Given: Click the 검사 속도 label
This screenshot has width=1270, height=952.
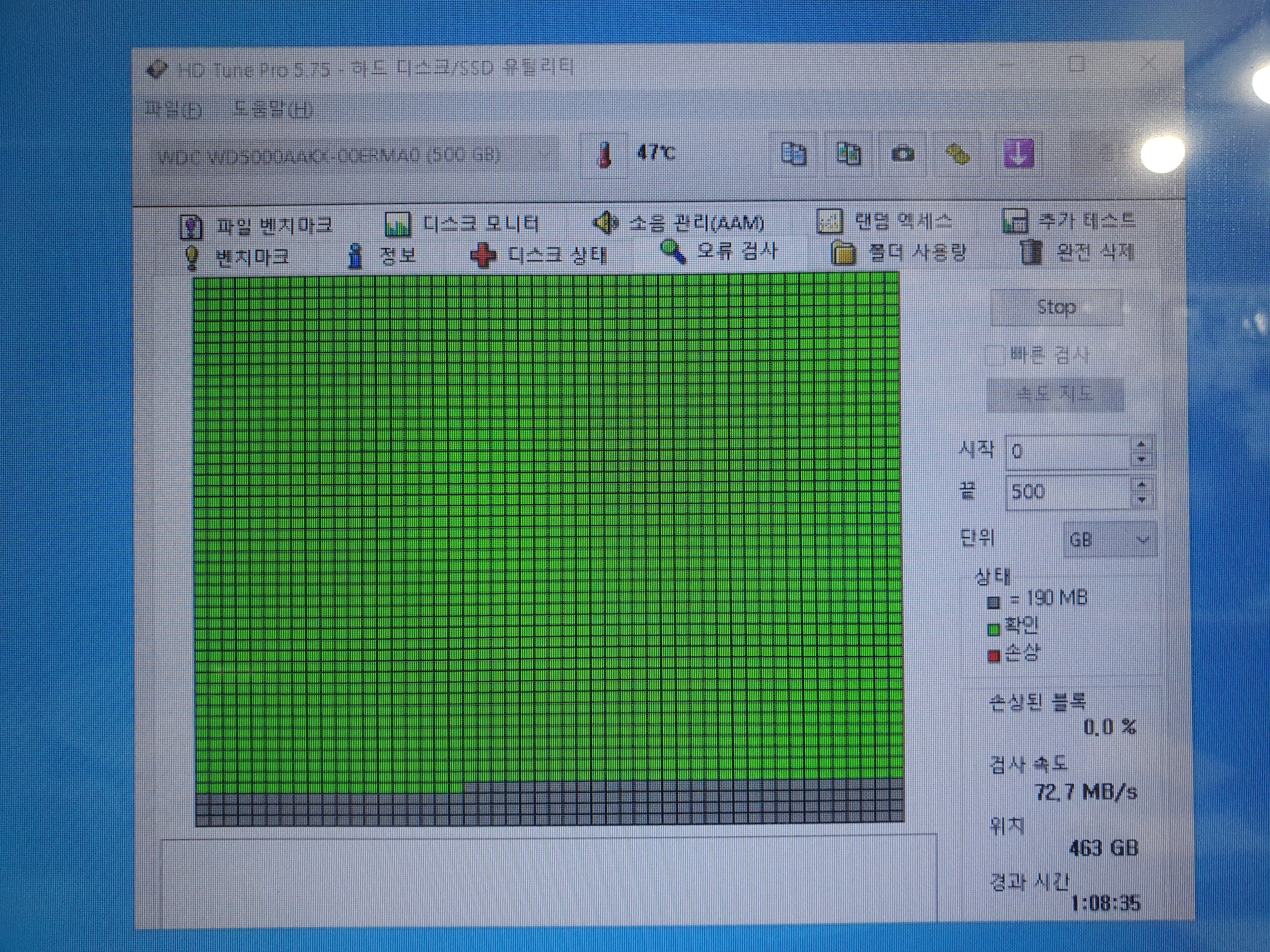Looking at the screenshot, I should tap(1028, 764).
